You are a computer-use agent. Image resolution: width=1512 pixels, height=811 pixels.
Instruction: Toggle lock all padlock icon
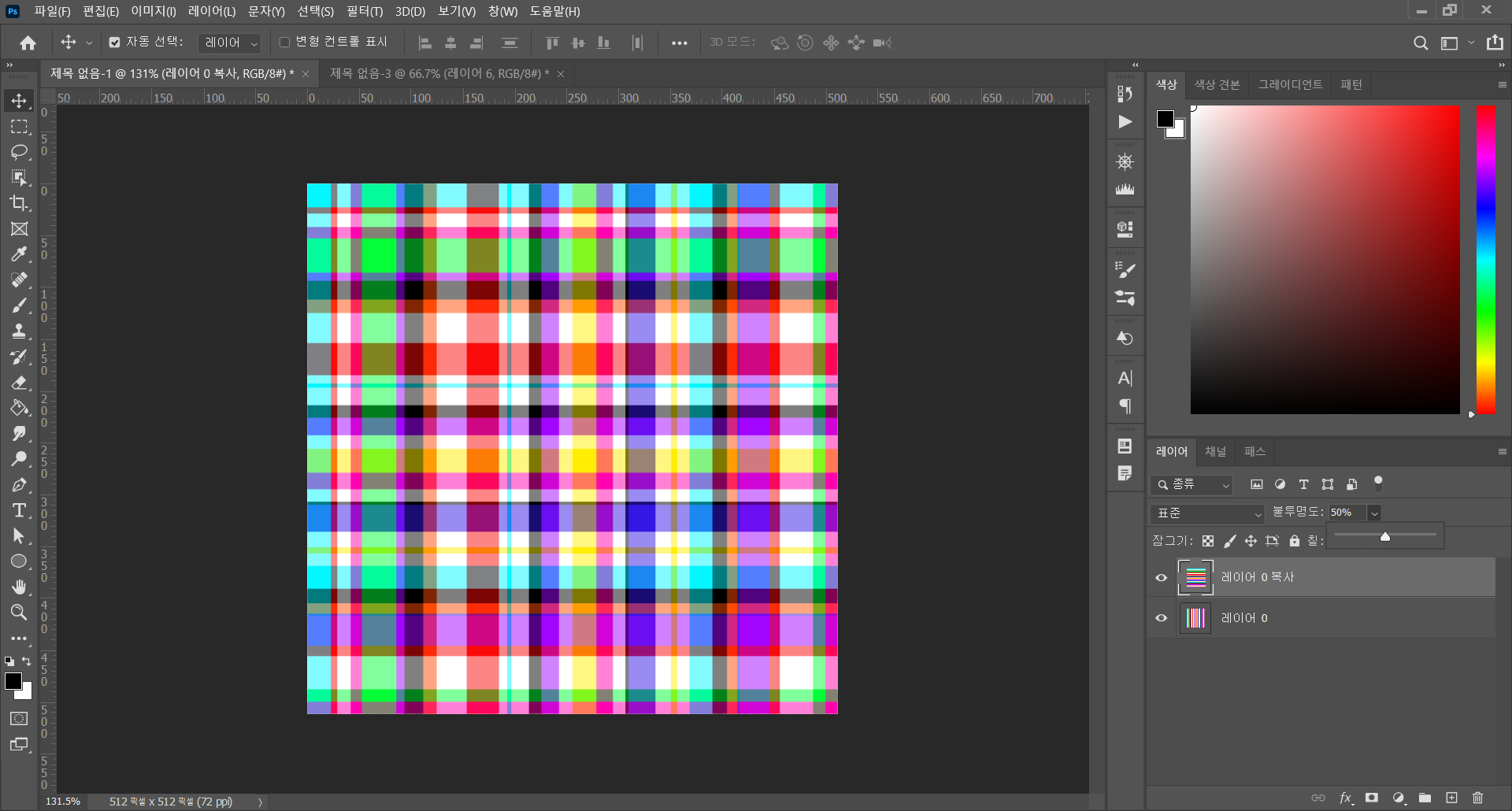click(1295, 541)
